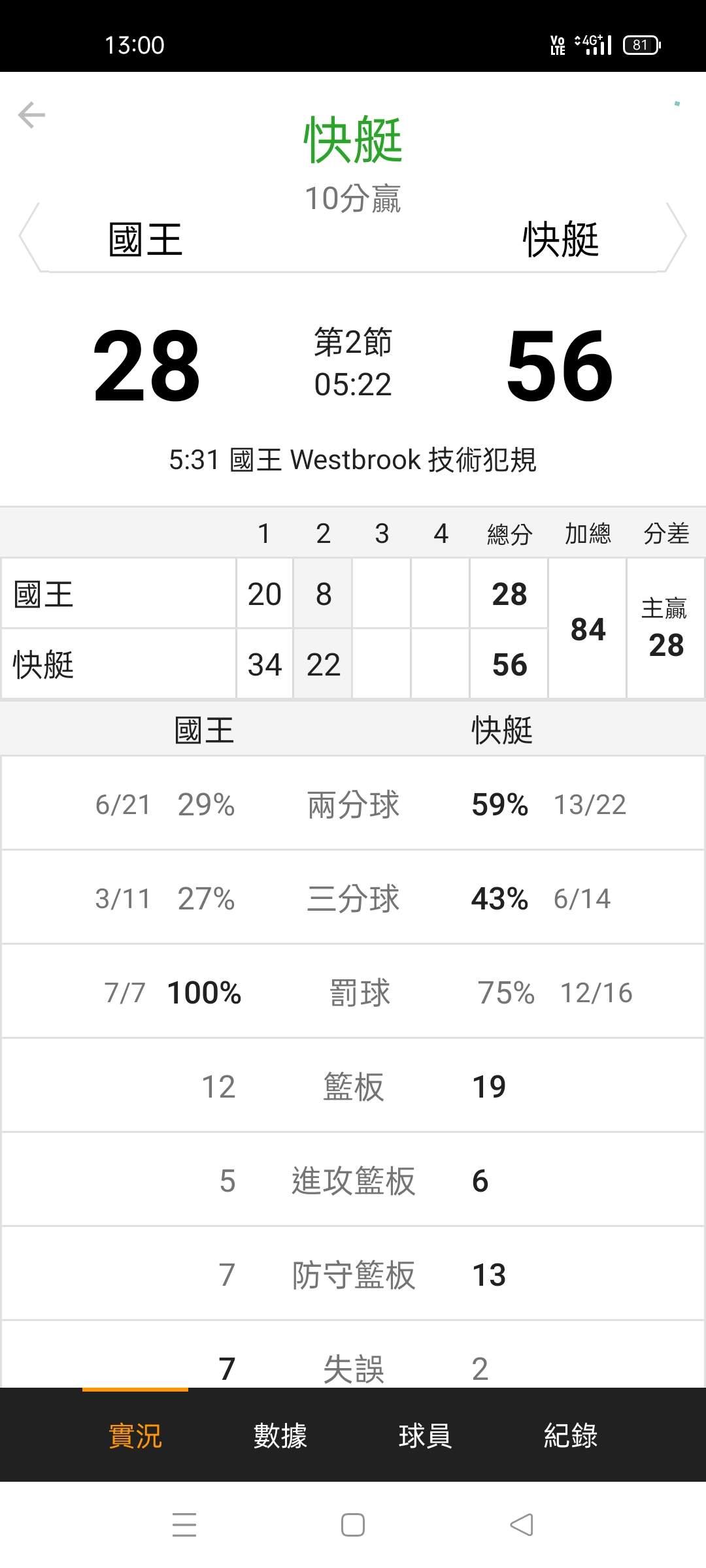Select the 實況 tab
Viewport: 706px width, 1568px height.
click(x=135, y=1435)
